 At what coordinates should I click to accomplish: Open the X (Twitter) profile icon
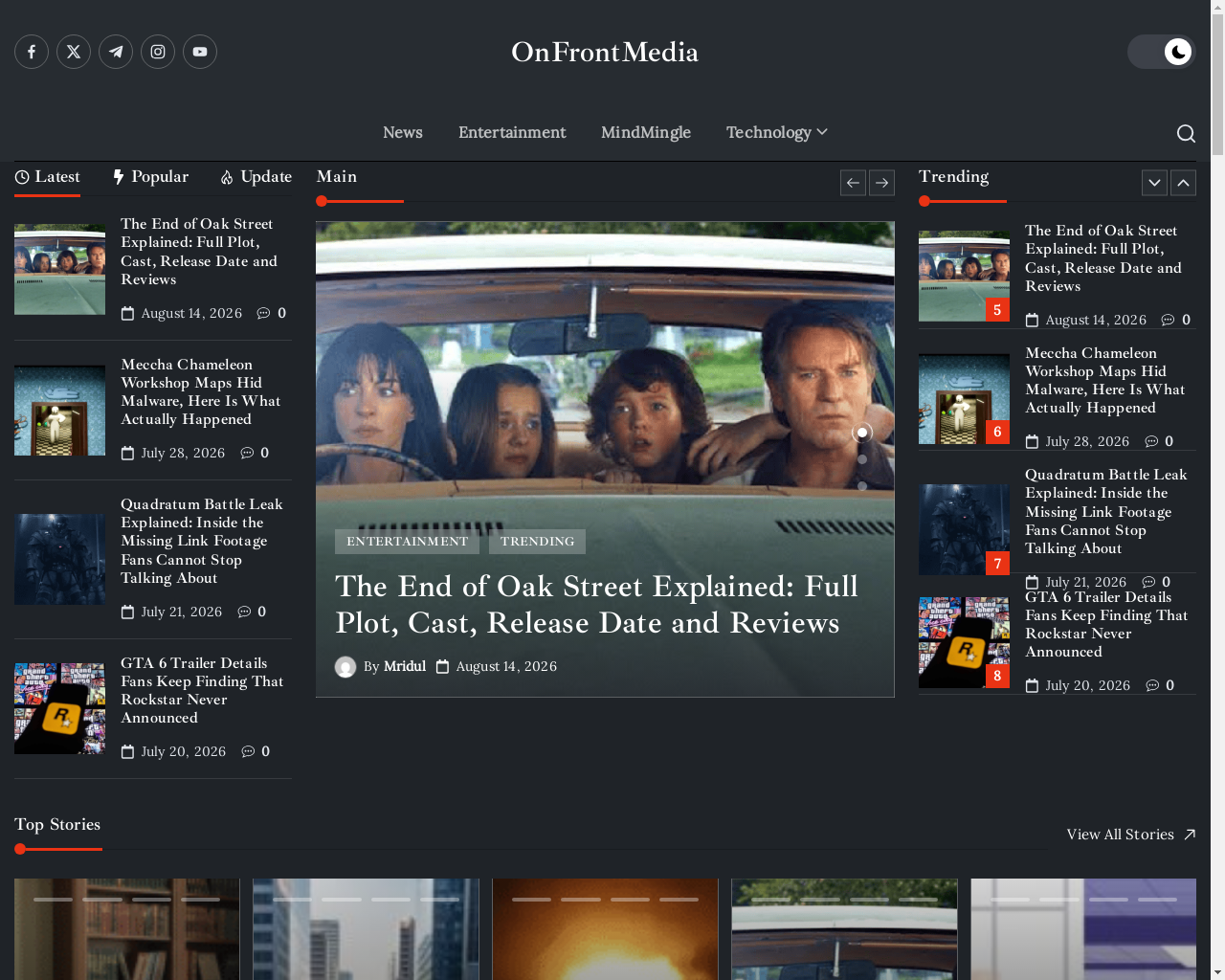pos(74,52)
